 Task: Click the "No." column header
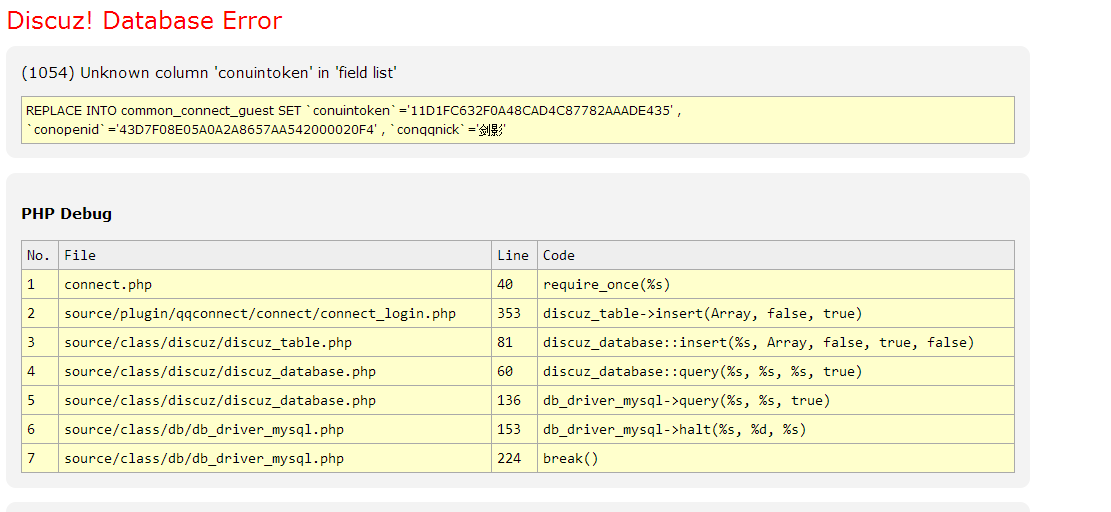tap(39, 255)
